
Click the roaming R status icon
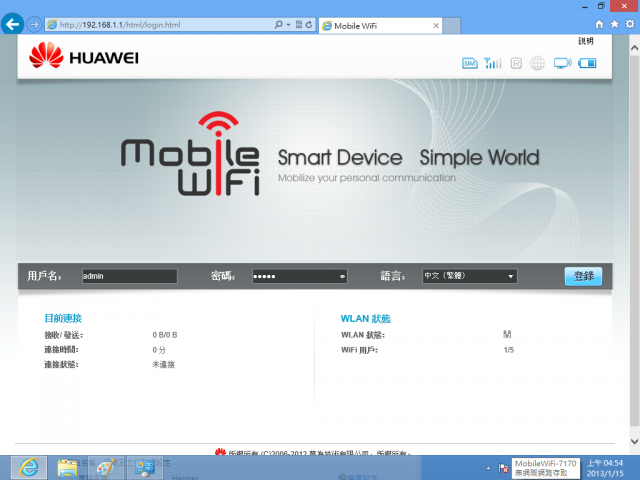pos(516,63)
